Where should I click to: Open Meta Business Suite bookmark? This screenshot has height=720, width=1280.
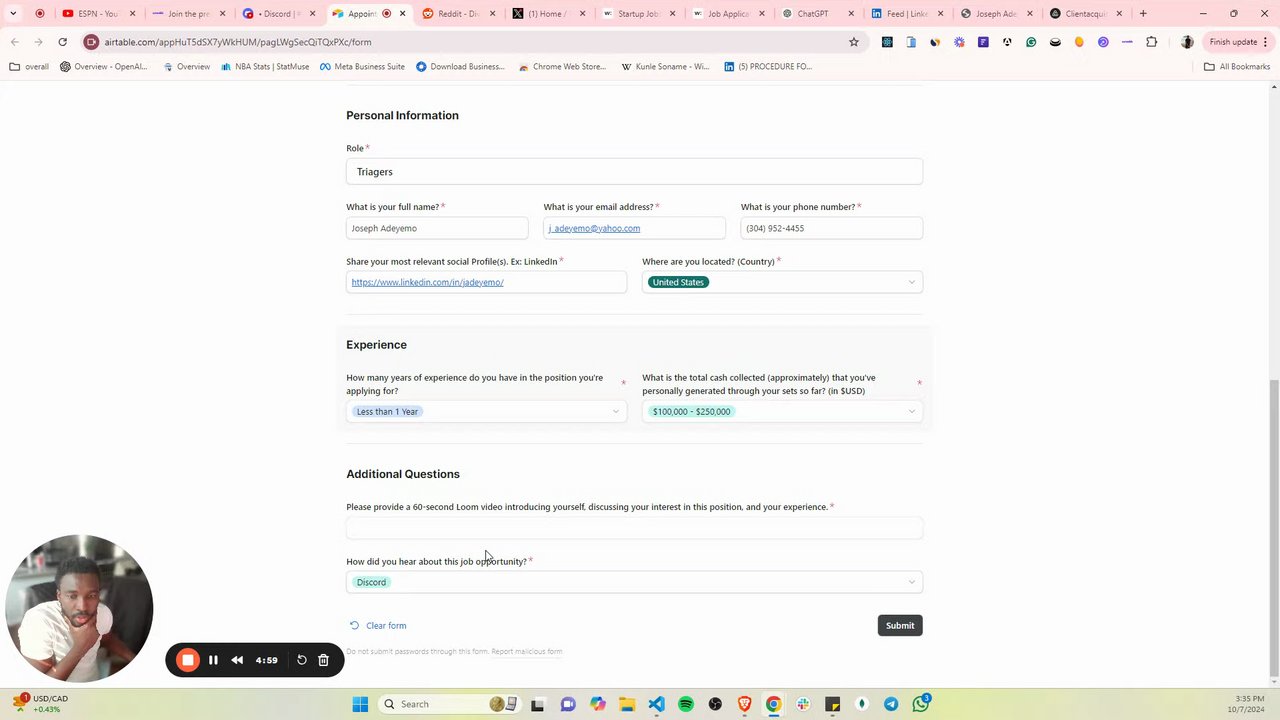click(362, 67)
